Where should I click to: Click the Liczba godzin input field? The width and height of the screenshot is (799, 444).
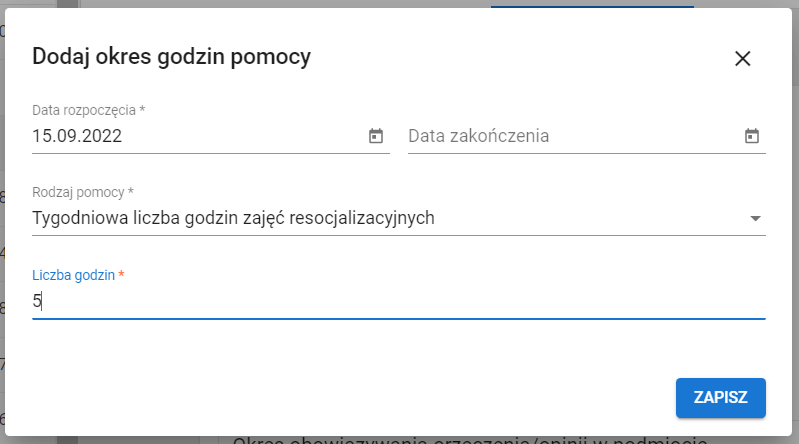(x=400, y=300)
